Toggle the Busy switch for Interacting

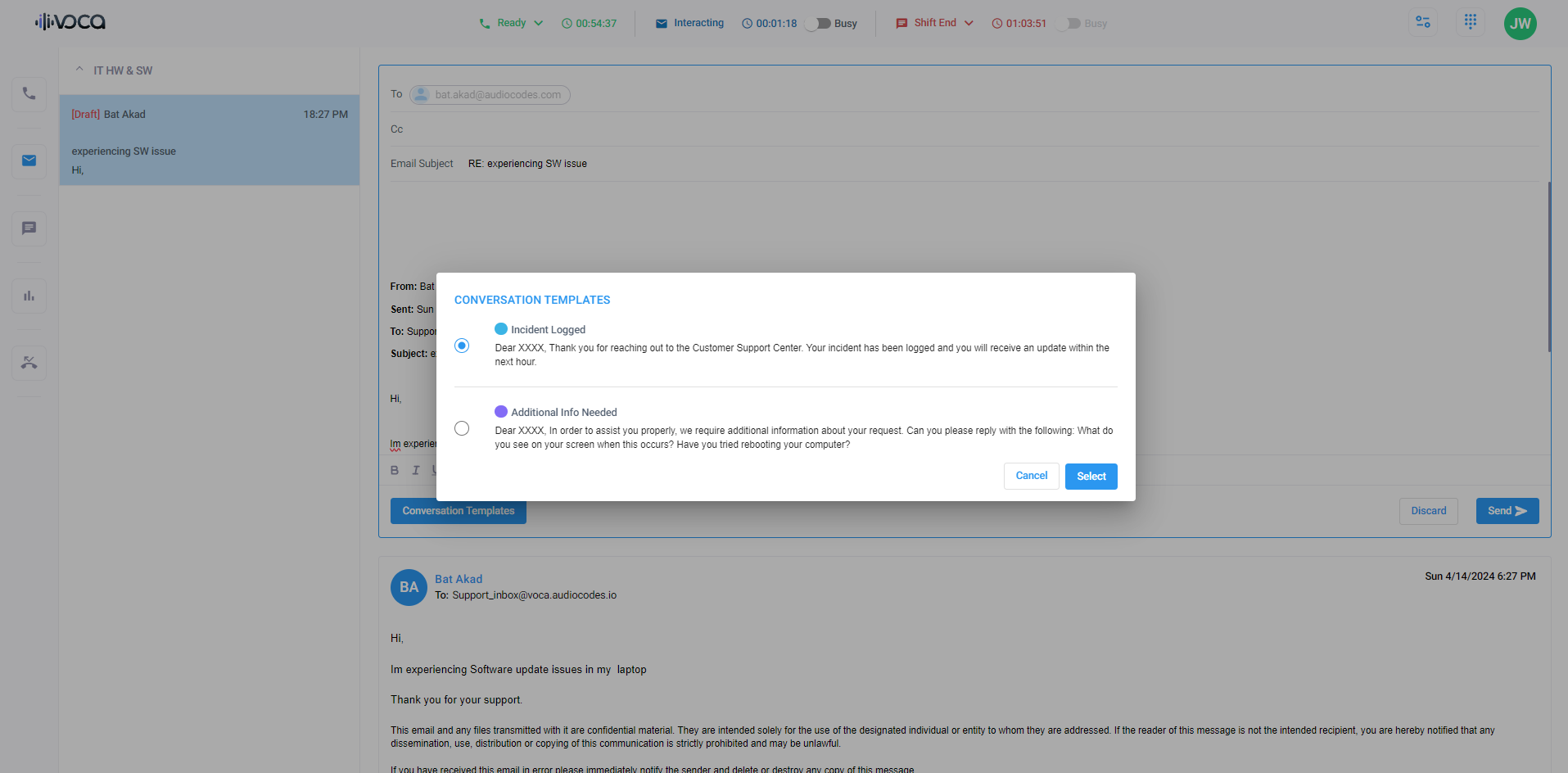point(818,24)
